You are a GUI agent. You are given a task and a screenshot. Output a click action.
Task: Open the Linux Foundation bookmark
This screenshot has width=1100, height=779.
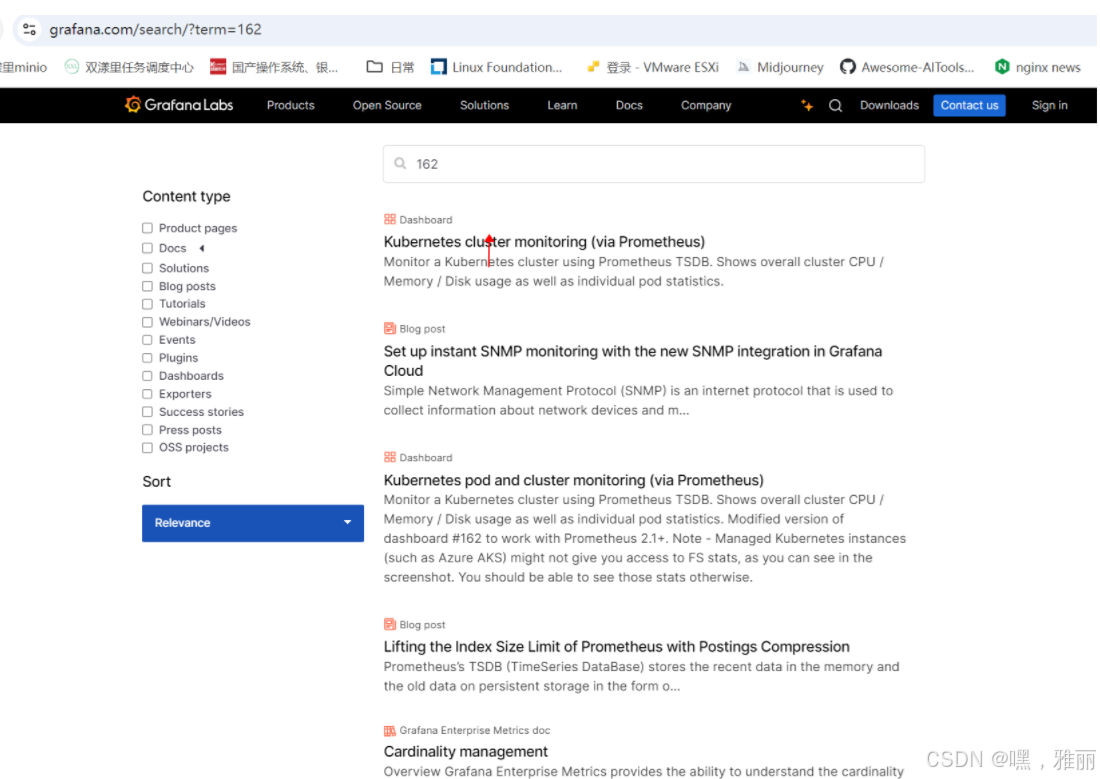497,67
